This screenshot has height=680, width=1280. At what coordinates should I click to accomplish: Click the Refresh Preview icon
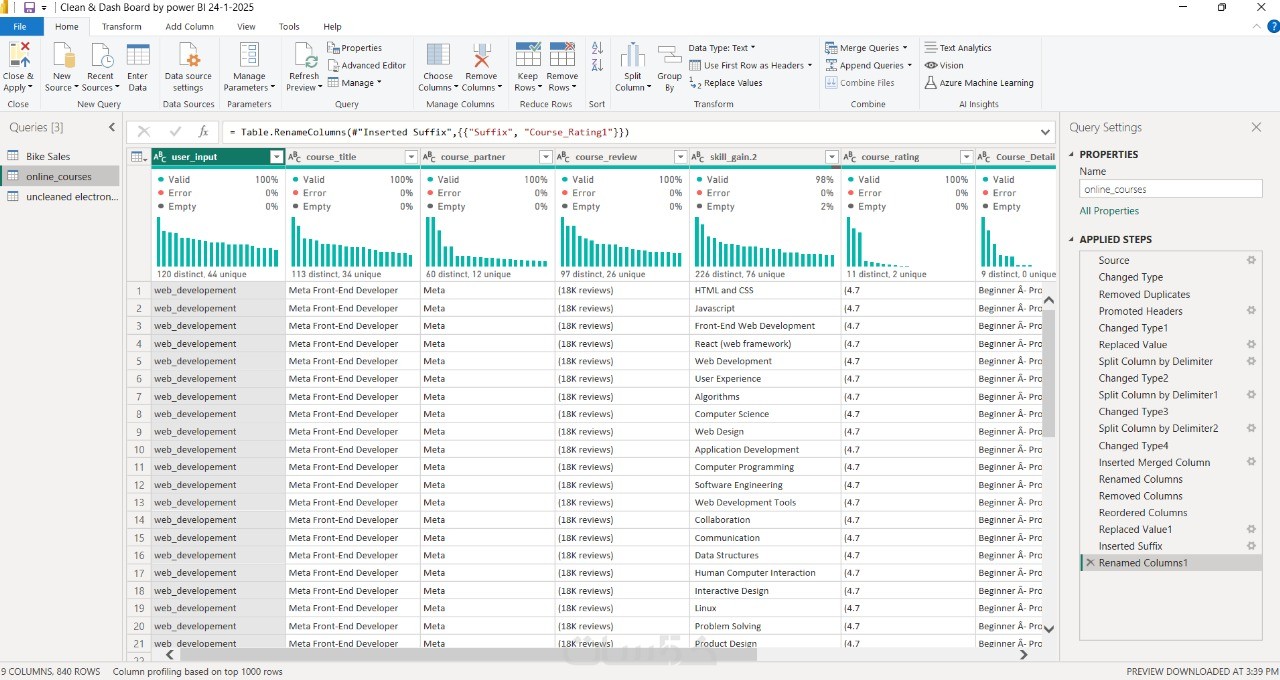(x=304, y=54)
